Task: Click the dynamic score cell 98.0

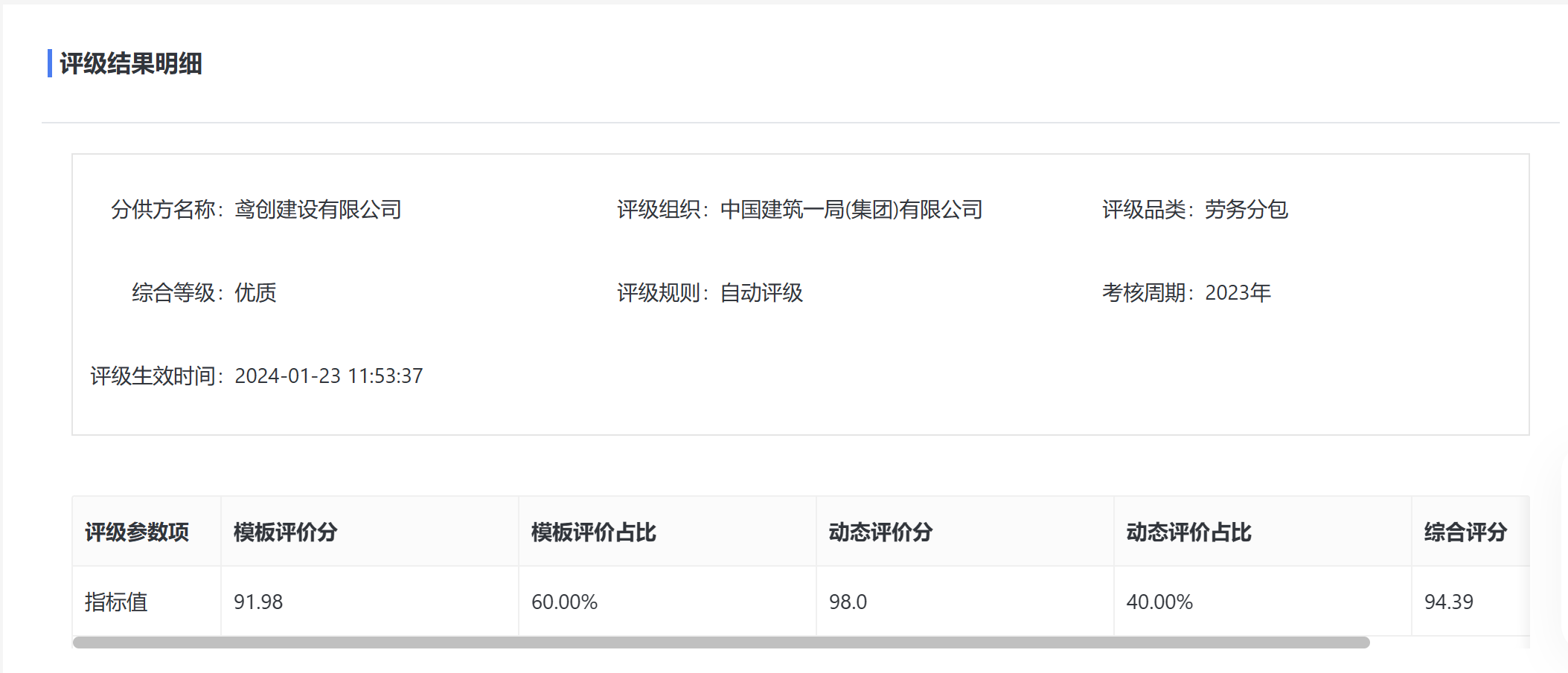Action: pyautogui.click(x=848, y=602)
